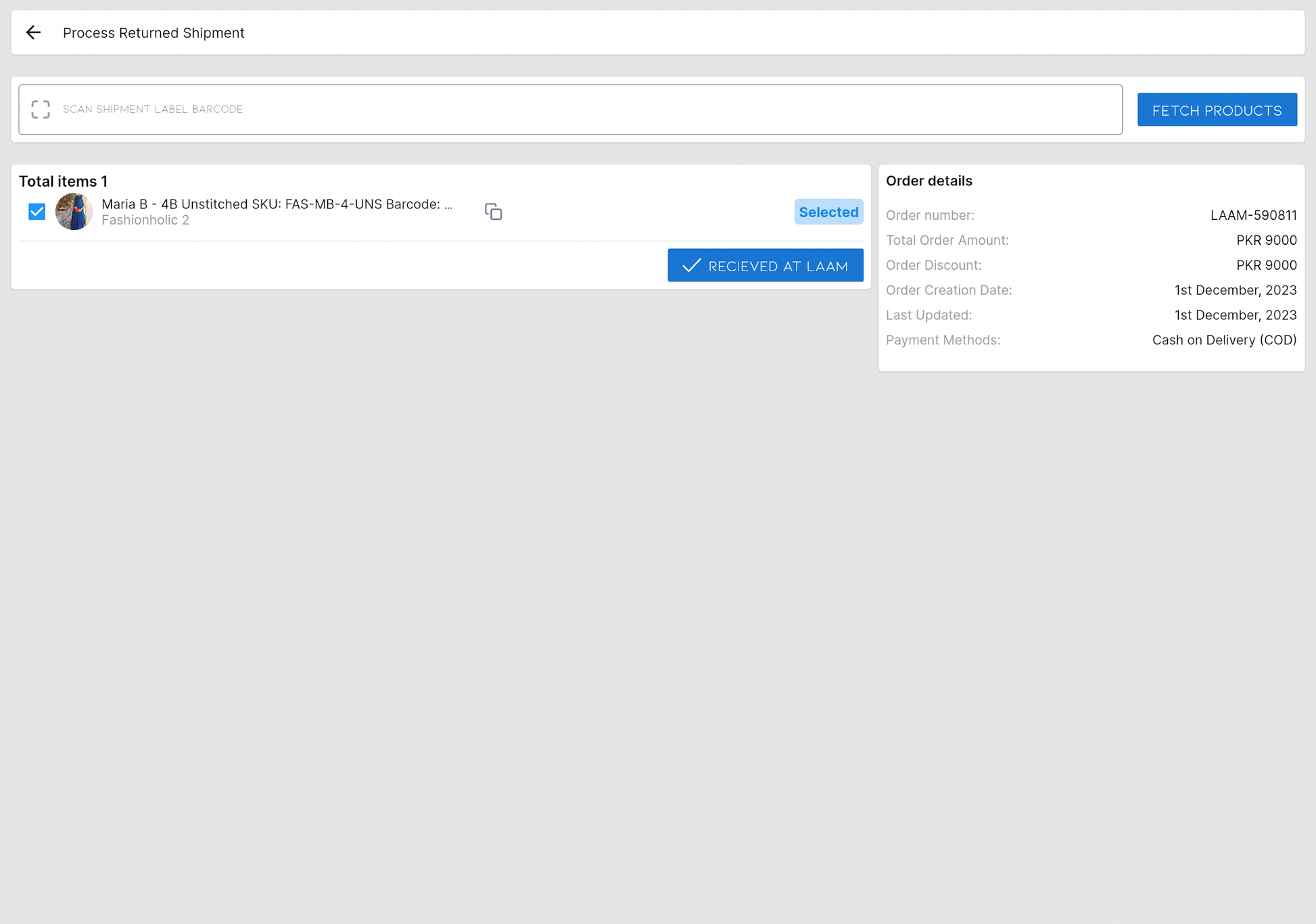Click the Maria B 4B Unstitched title
The height and width of the screenshot is (924, 1316).
click(x=277, y=204)
